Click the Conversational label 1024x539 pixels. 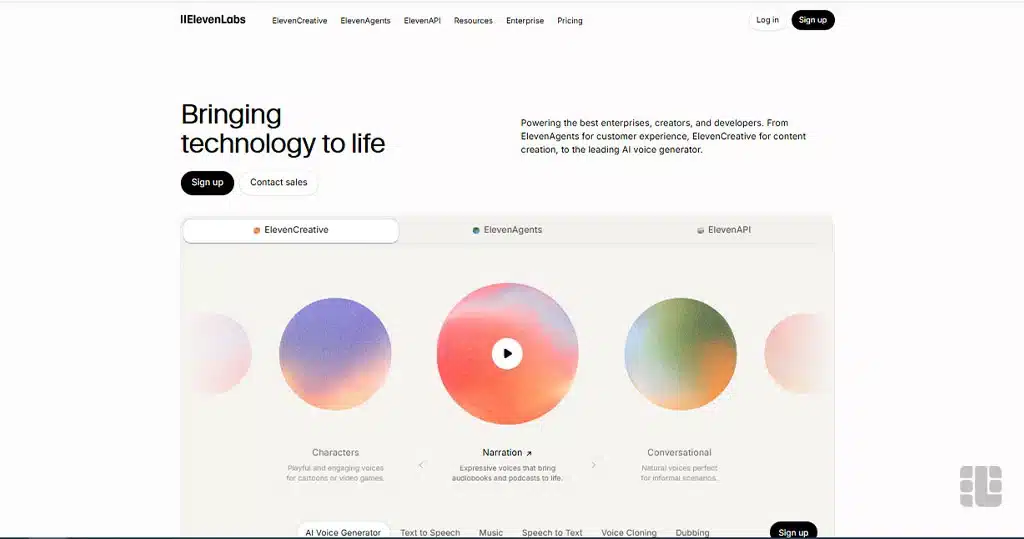679,453
